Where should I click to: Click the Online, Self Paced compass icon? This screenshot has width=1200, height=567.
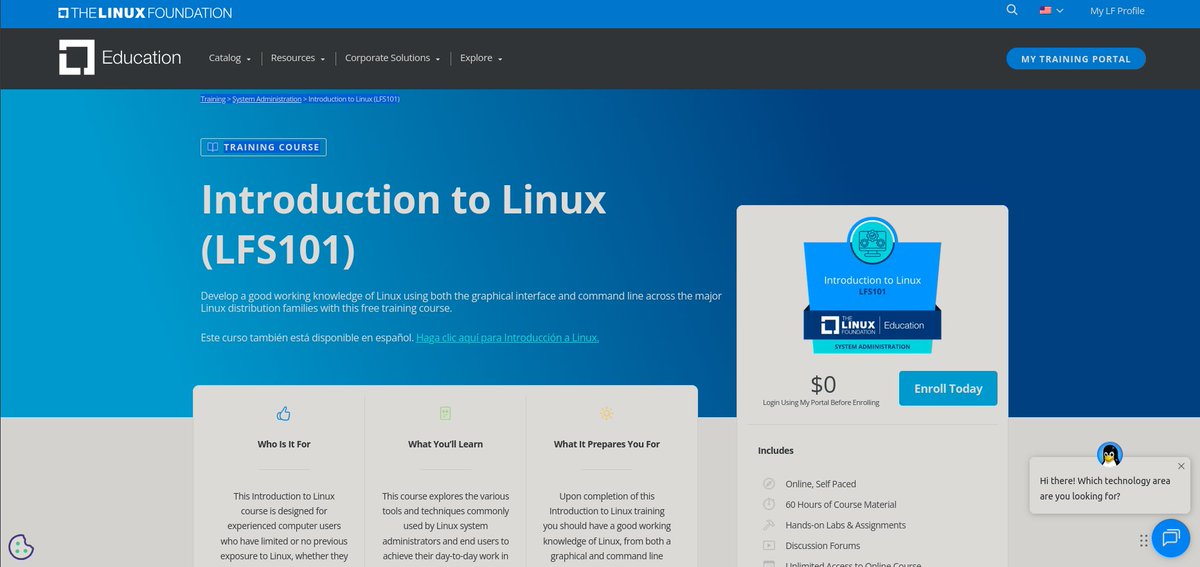768,483
